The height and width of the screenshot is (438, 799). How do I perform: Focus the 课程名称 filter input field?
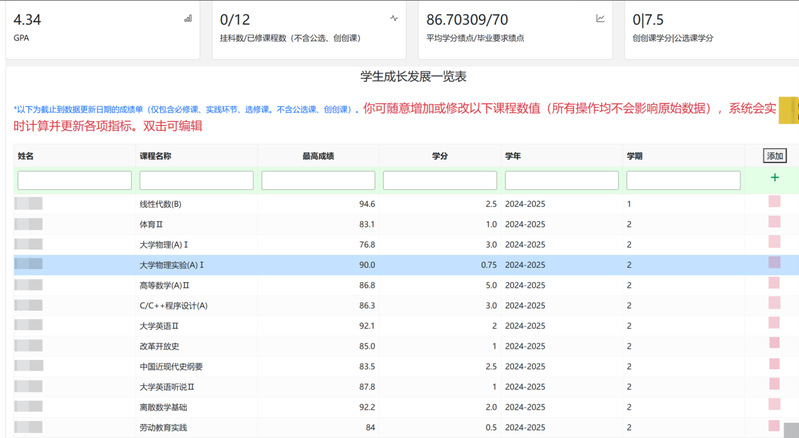coord(196,180)
